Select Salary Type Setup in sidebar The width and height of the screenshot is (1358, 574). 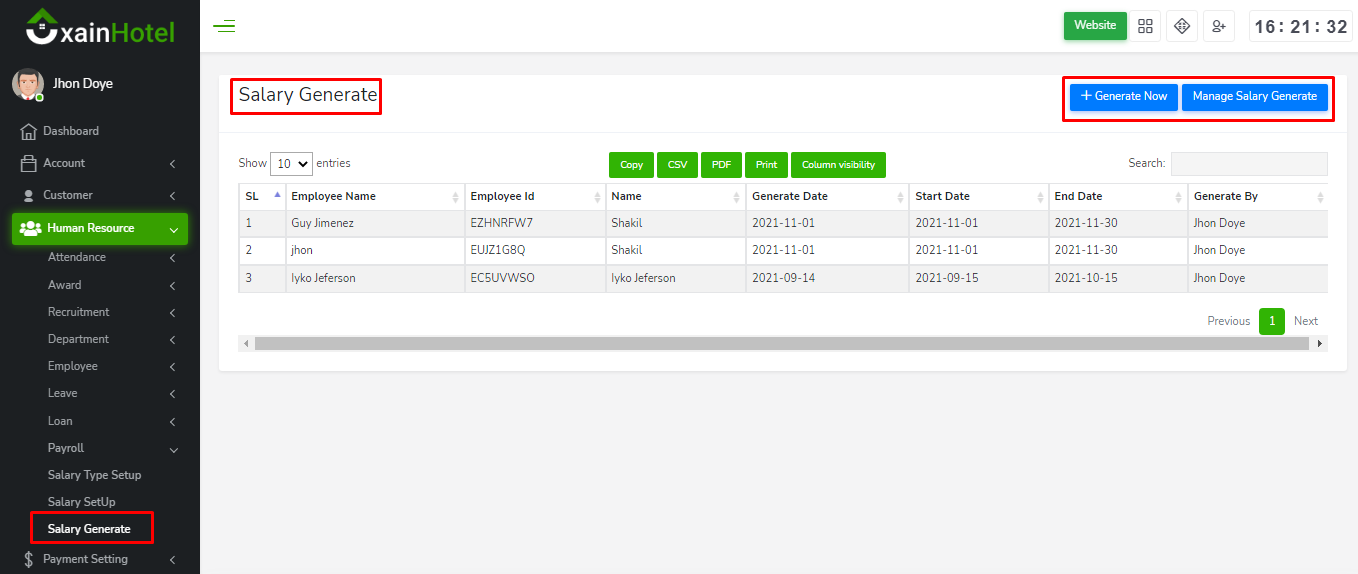pos(94,475)
